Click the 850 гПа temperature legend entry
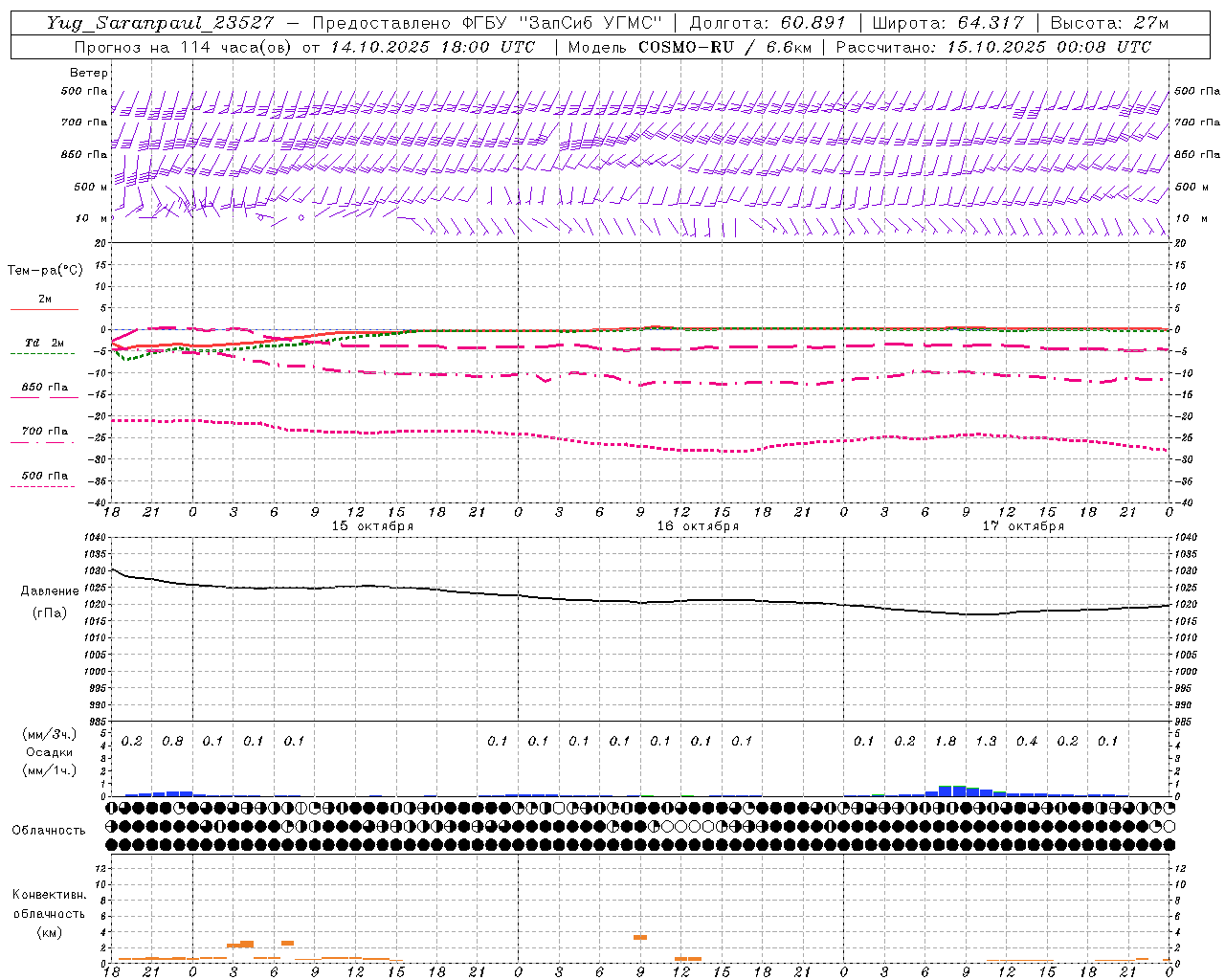 pyautogui.click(x=45, y=388)
